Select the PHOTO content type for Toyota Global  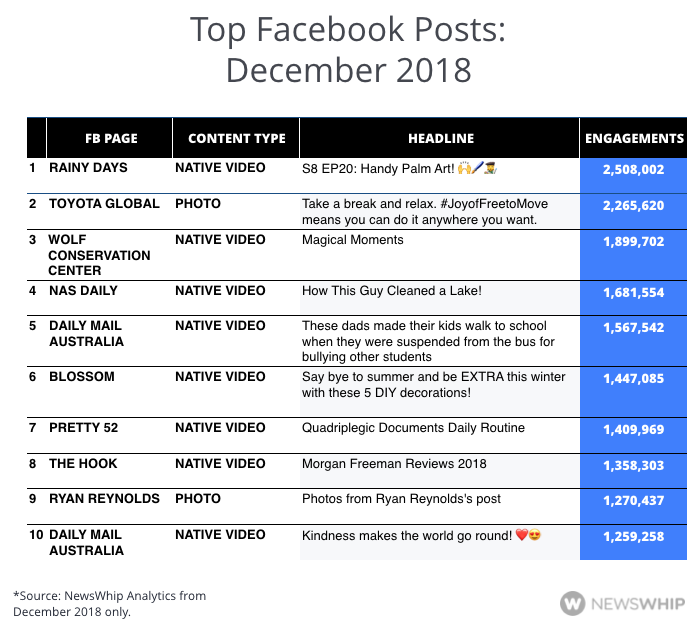[198, 204]
